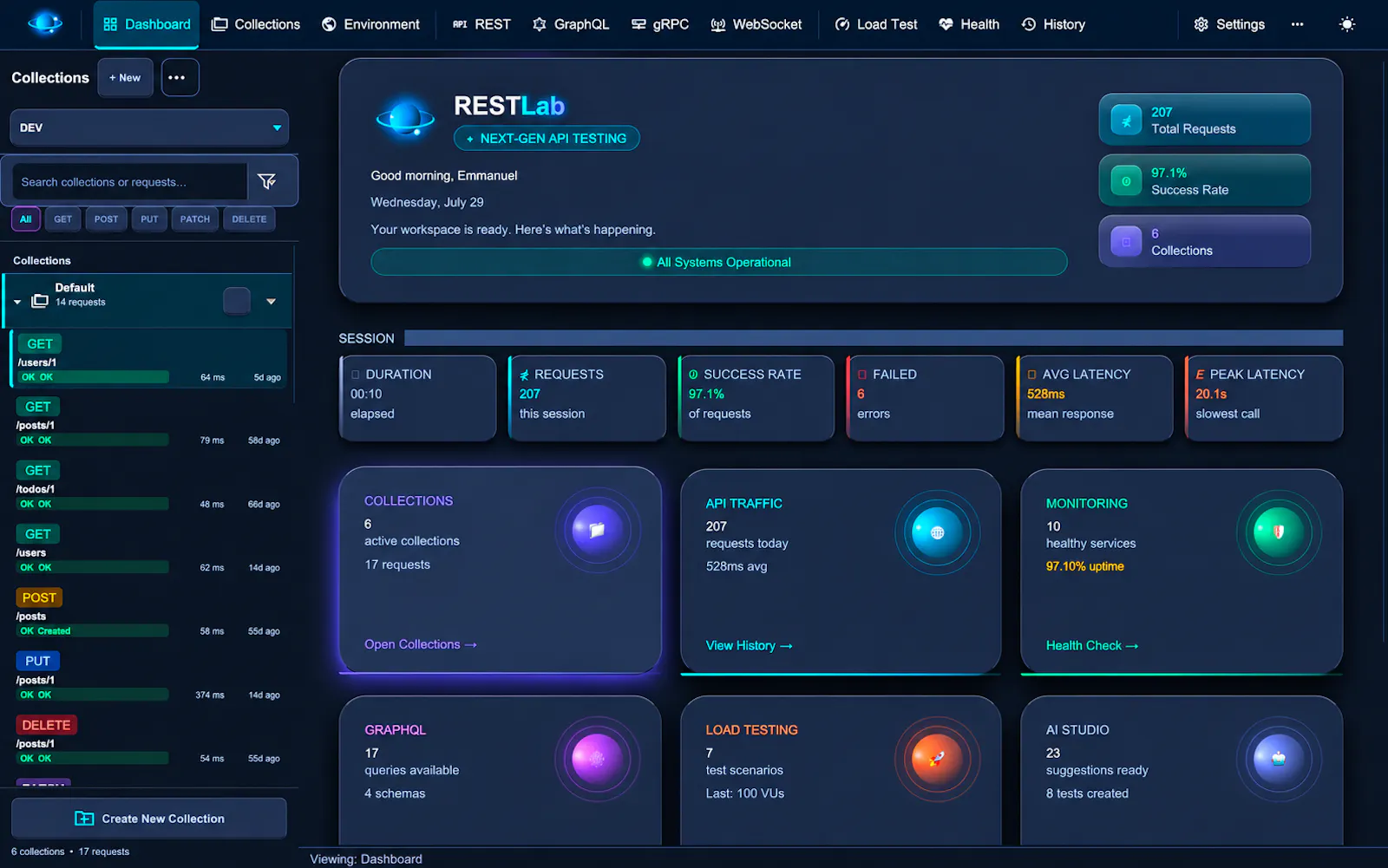Toggle the All method filter chip

click(x=26, y=219)
